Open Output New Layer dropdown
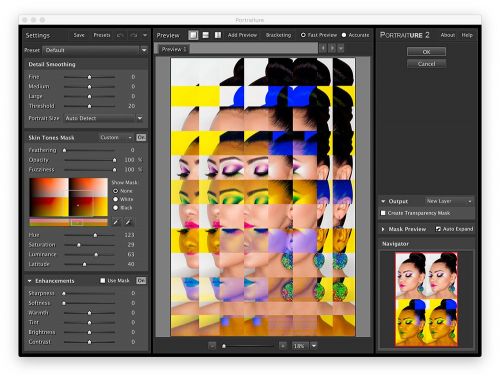 (x=449, y=201)
